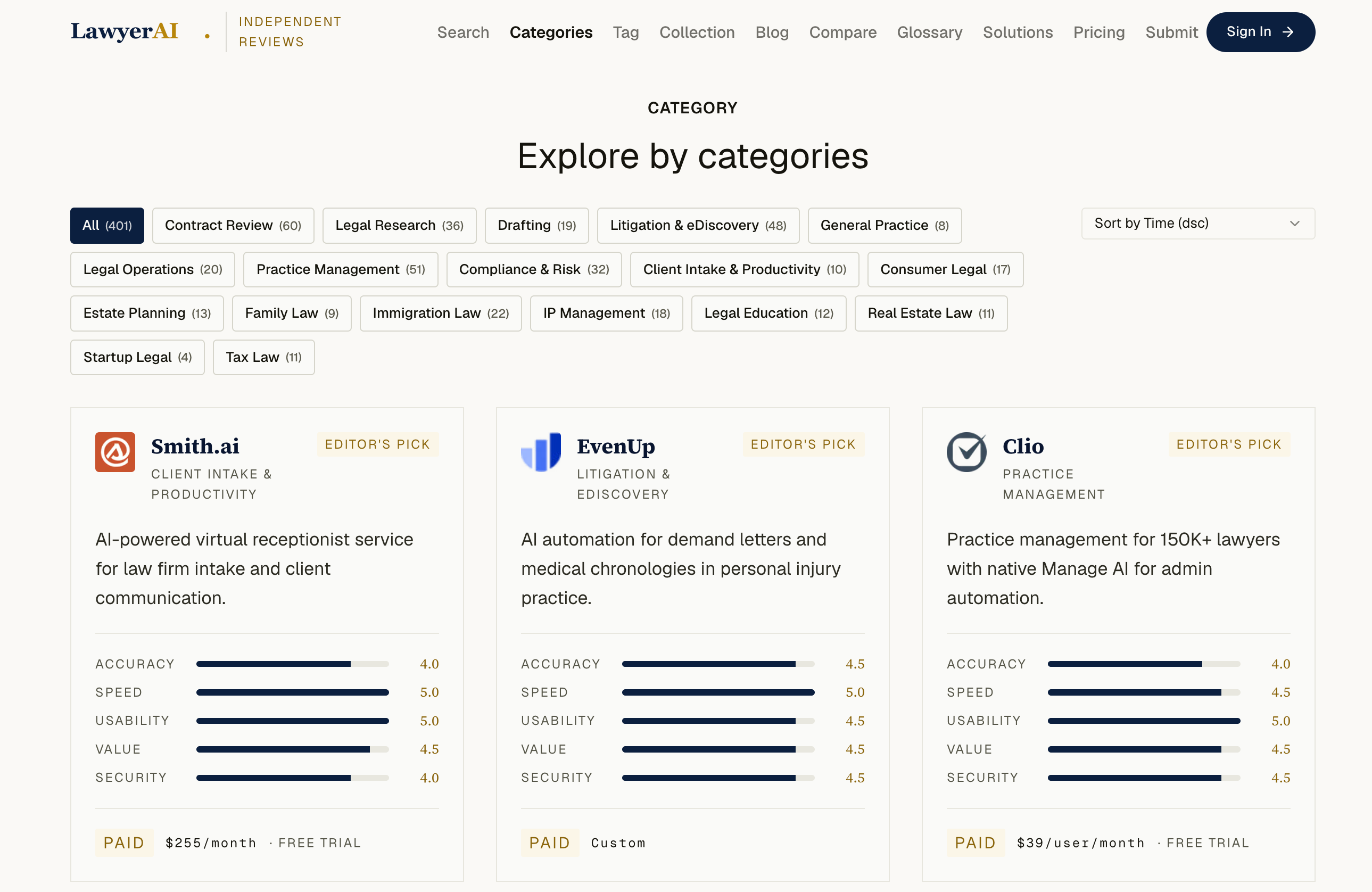1372x892 pixels.
Task: Click Smith.ai's "CLIENT INTAKE & PRODUCTIVITY" label
Action: click(212, 484)
